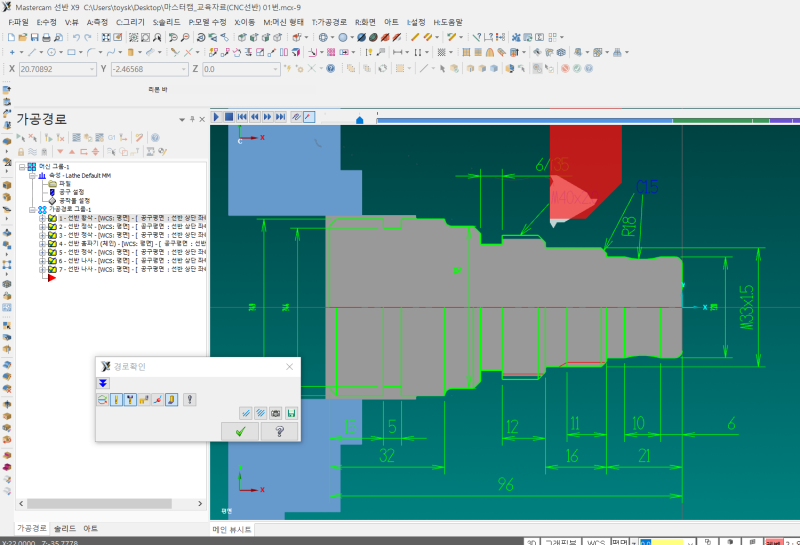Click the green checkmark OK button

point(240,431)
